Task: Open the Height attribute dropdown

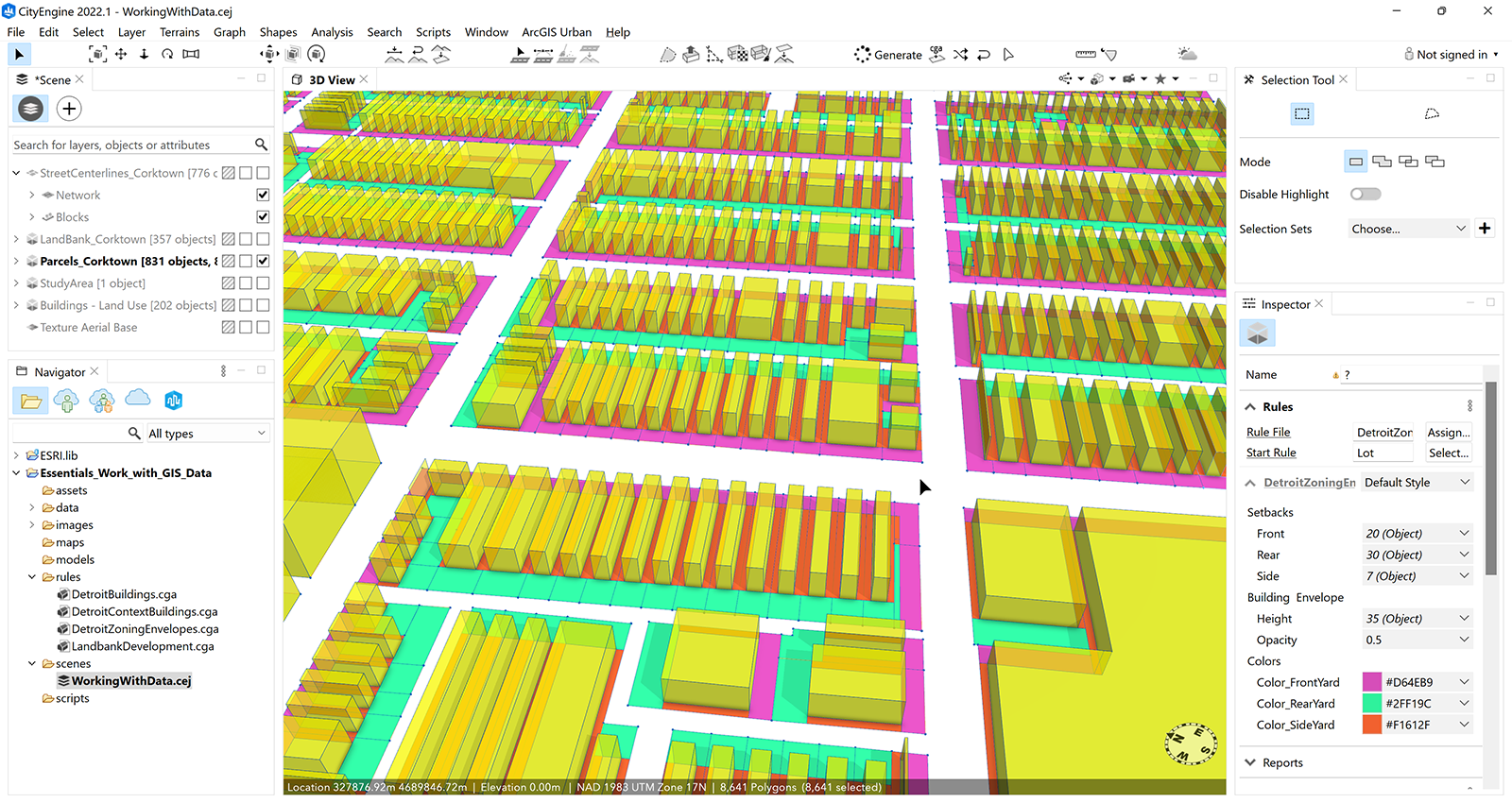Action: tap(1417, 619)
